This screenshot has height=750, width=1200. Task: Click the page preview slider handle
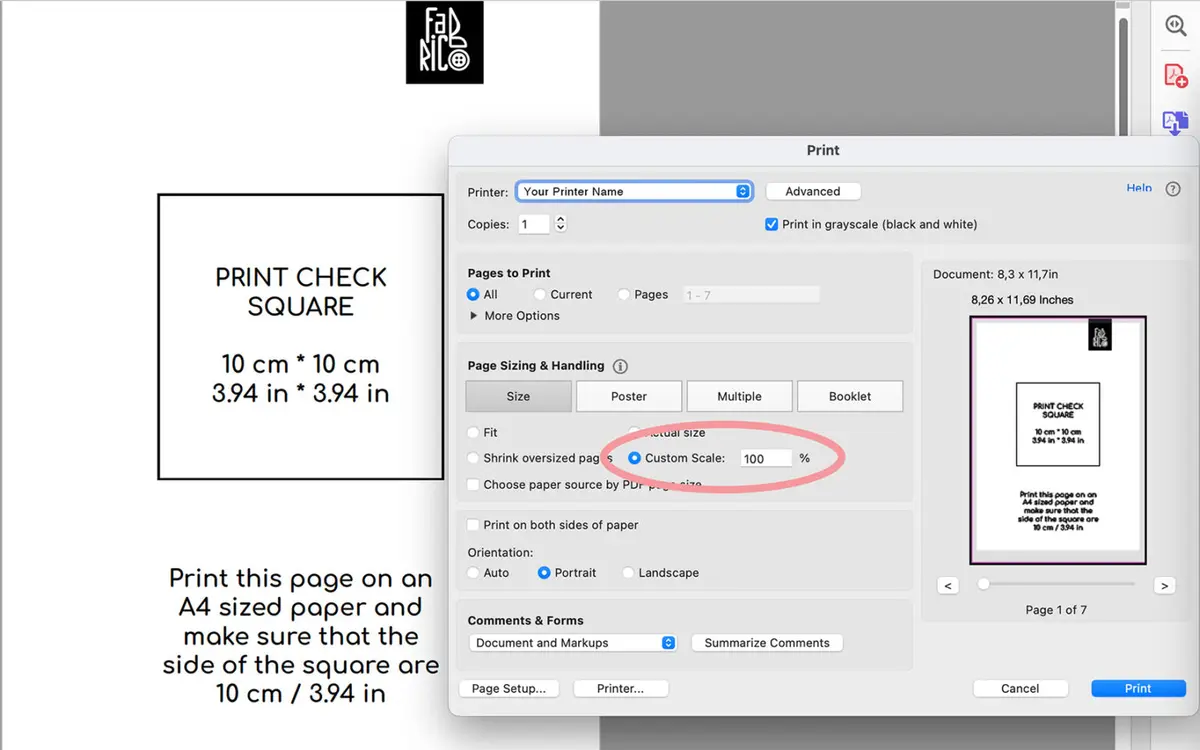(x=983, y=584)
